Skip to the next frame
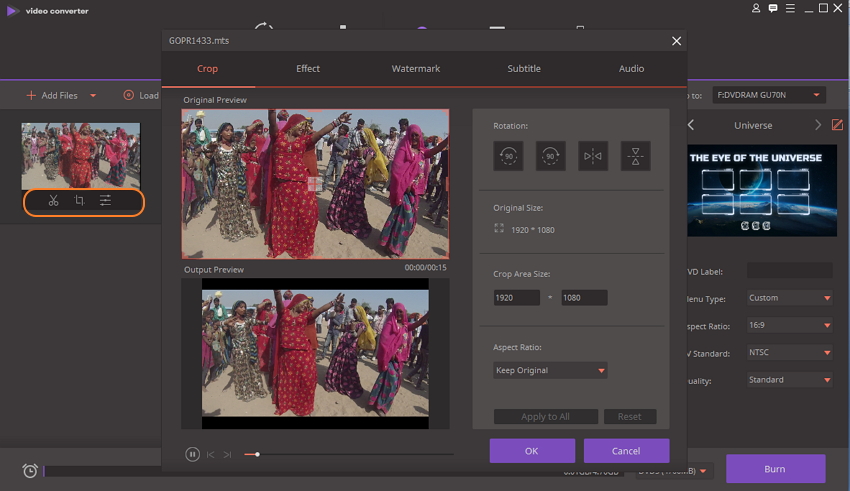Screen dimensions: 850x491 click(228, 454)
